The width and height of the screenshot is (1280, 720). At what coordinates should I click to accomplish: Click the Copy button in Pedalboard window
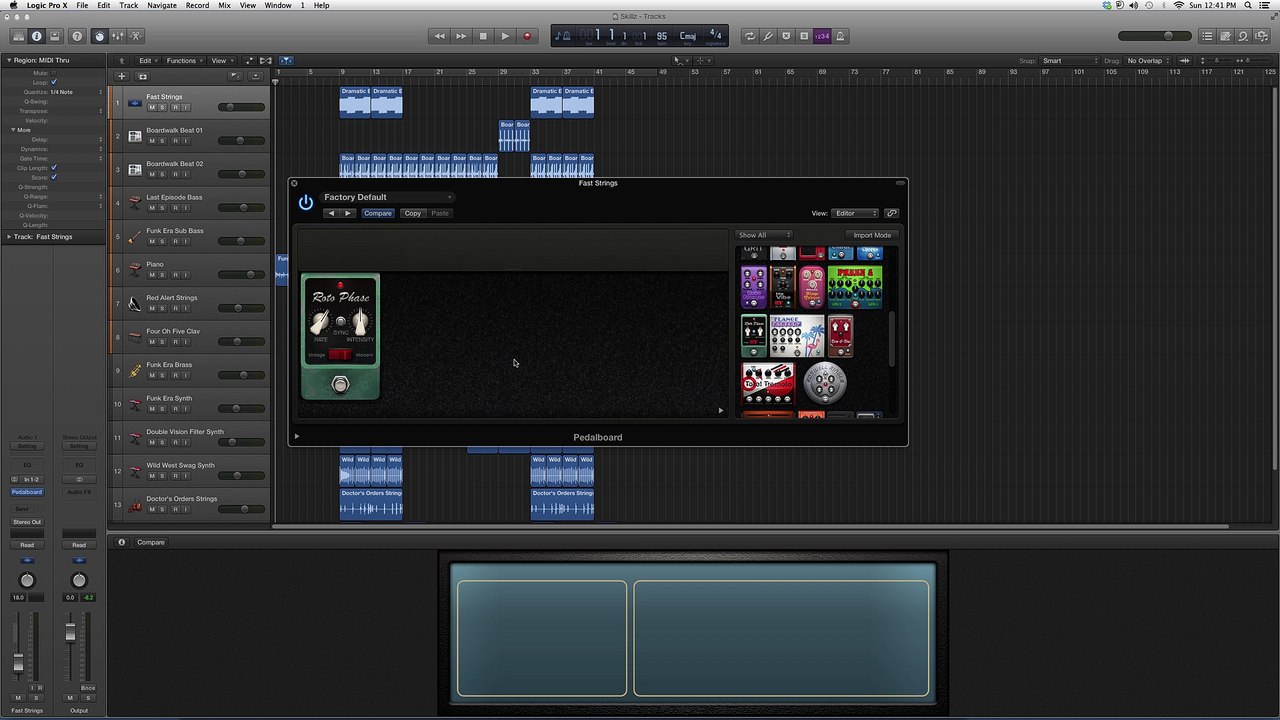pos(412,213)
